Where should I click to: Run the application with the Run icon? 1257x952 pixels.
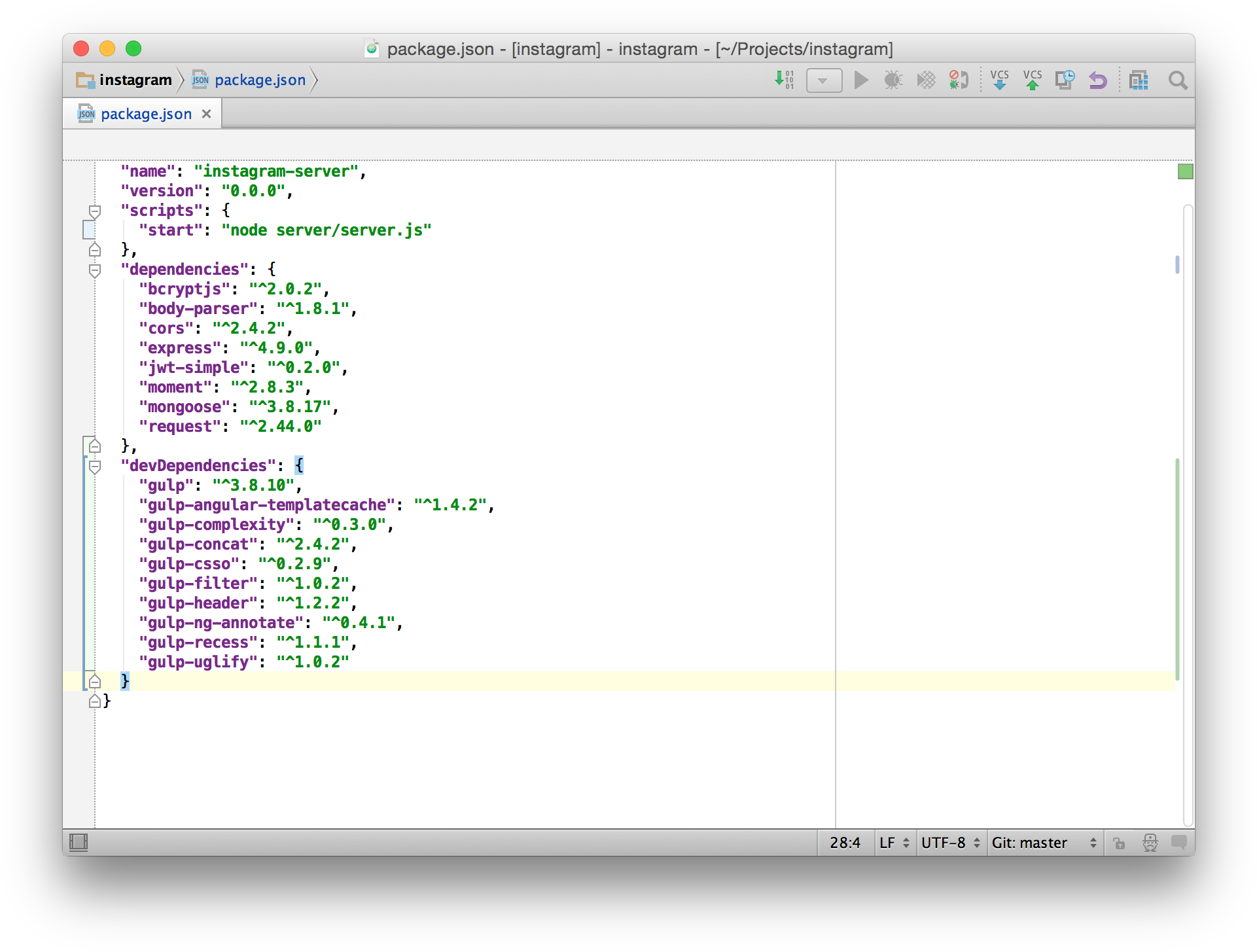(860, 80)
